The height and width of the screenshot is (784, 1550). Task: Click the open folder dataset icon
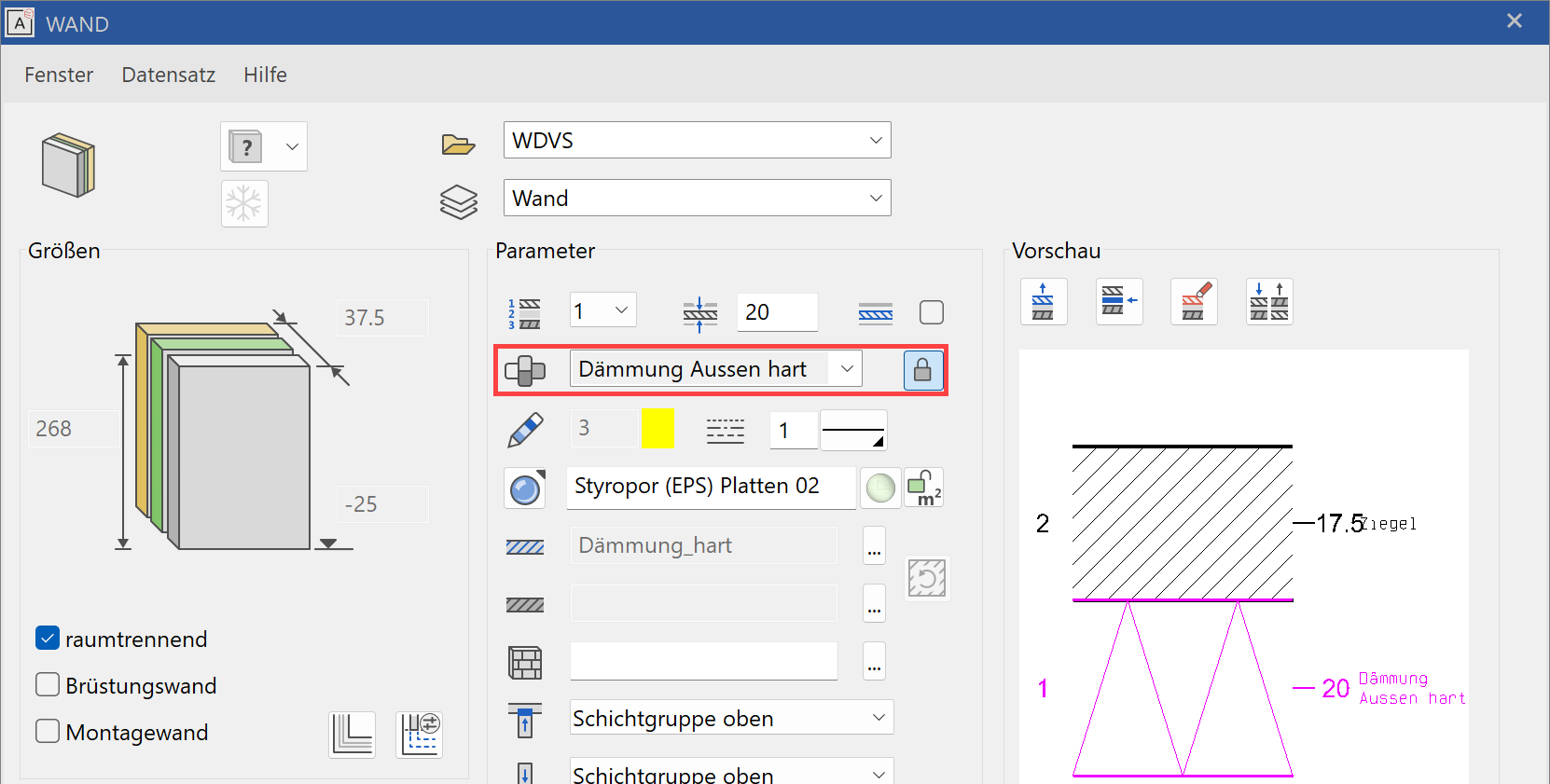click(458, 144)
